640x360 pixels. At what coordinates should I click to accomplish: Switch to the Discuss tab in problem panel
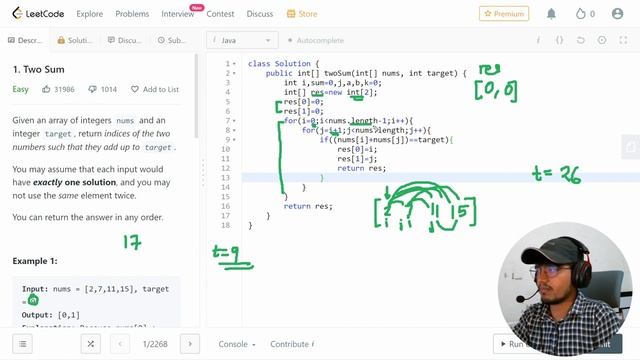[x=124, y=40]
